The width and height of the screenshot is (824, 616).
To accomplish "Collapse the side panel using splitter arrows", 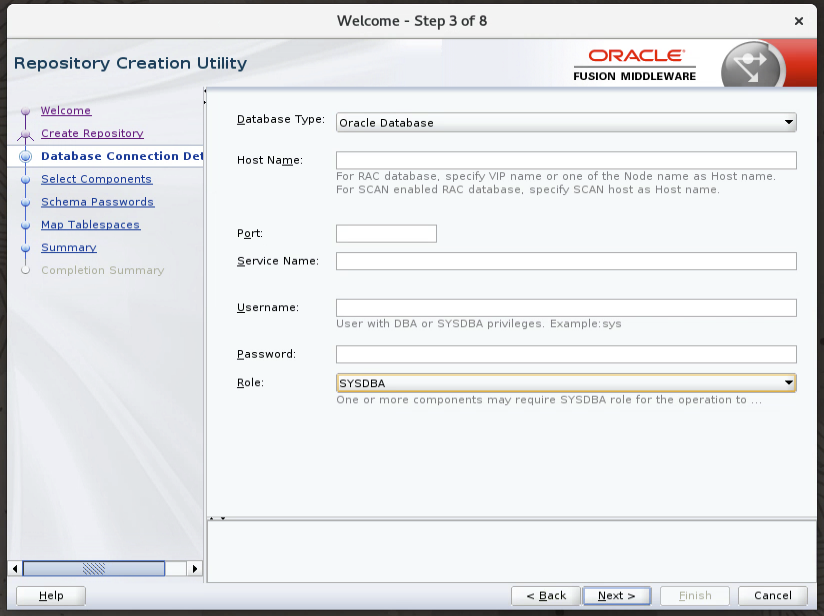I will click(x=205, y=97).
